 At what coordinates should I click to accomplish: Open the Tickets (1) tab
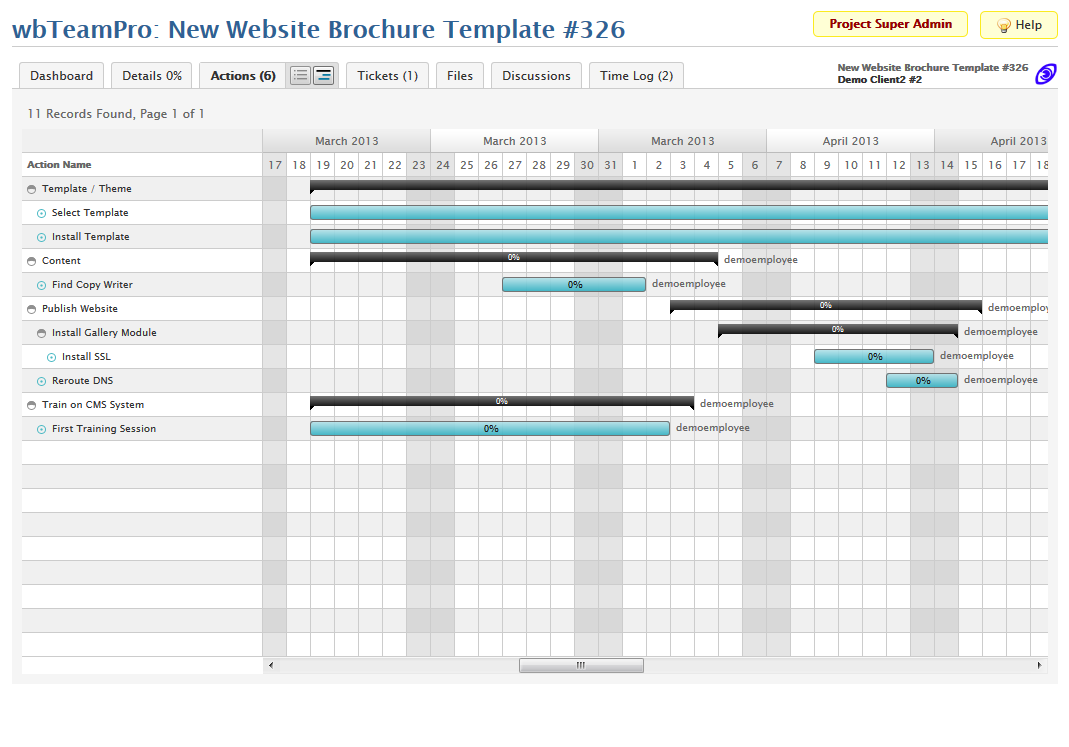click(x=387, y=76)
